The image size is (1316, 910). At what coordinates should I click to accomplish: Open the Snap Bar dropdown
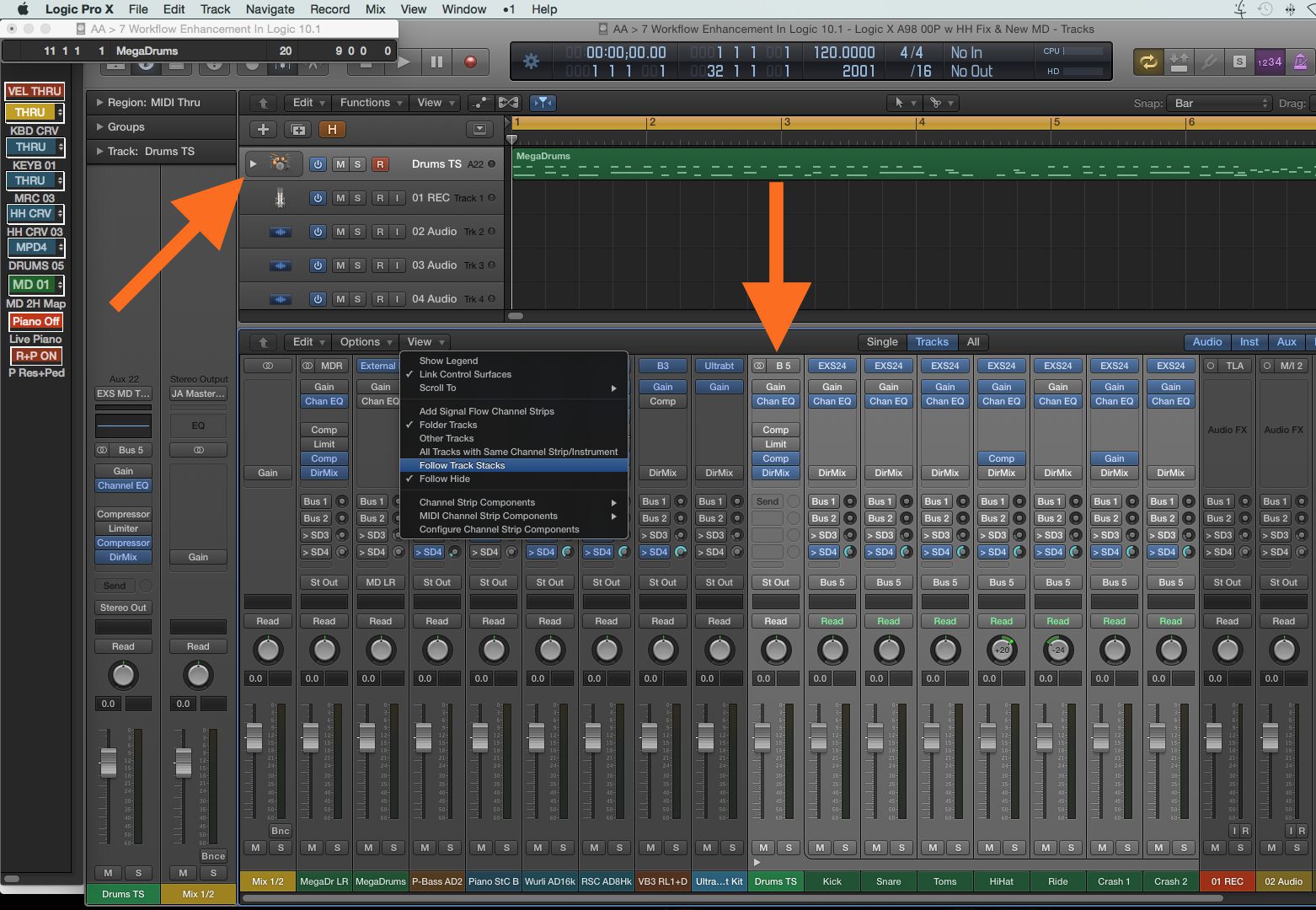pyautogui.click(x=1219, y=103)
